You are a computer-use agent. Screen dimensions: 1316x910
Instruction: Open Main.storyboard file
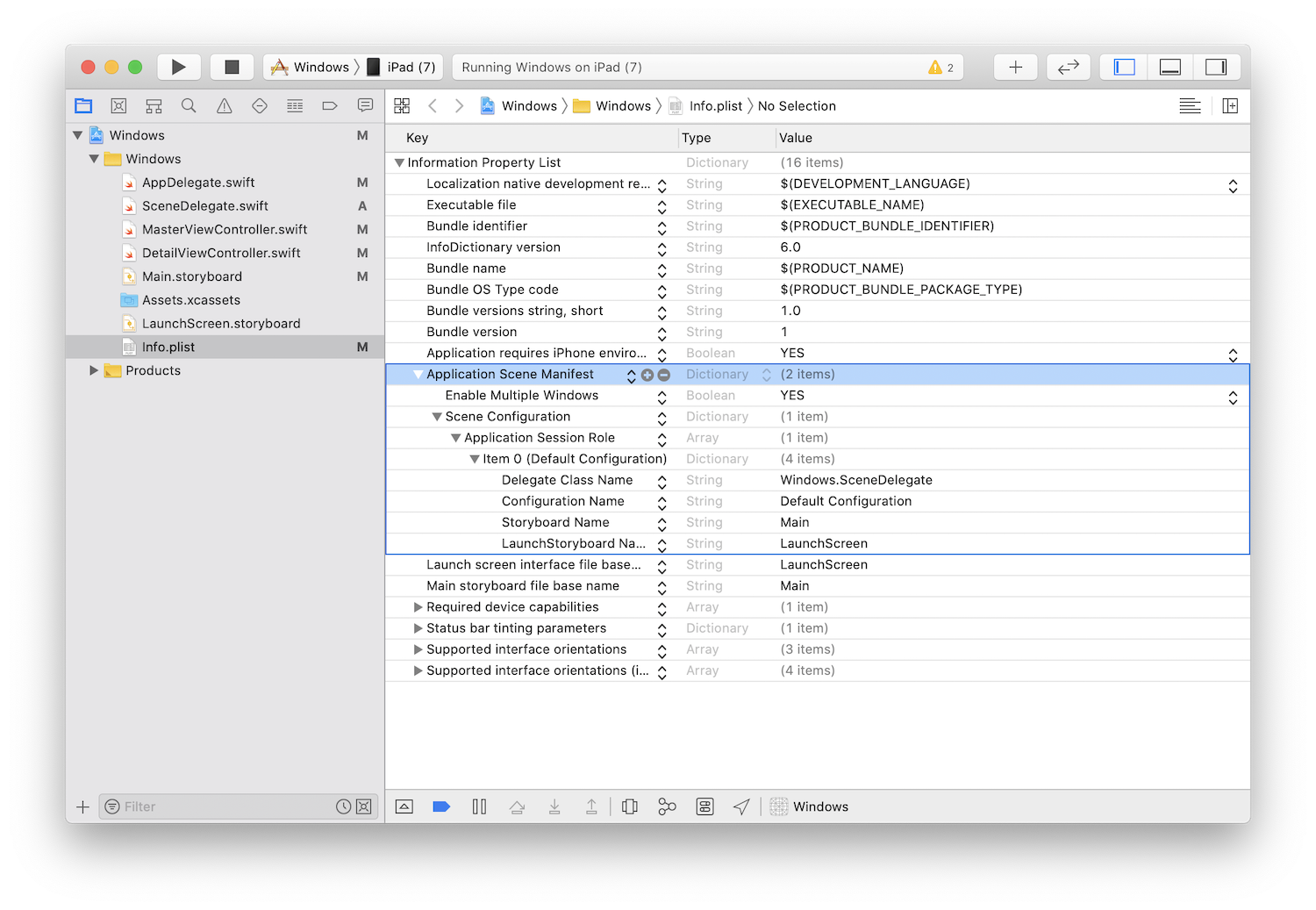(x=192, y=276)
